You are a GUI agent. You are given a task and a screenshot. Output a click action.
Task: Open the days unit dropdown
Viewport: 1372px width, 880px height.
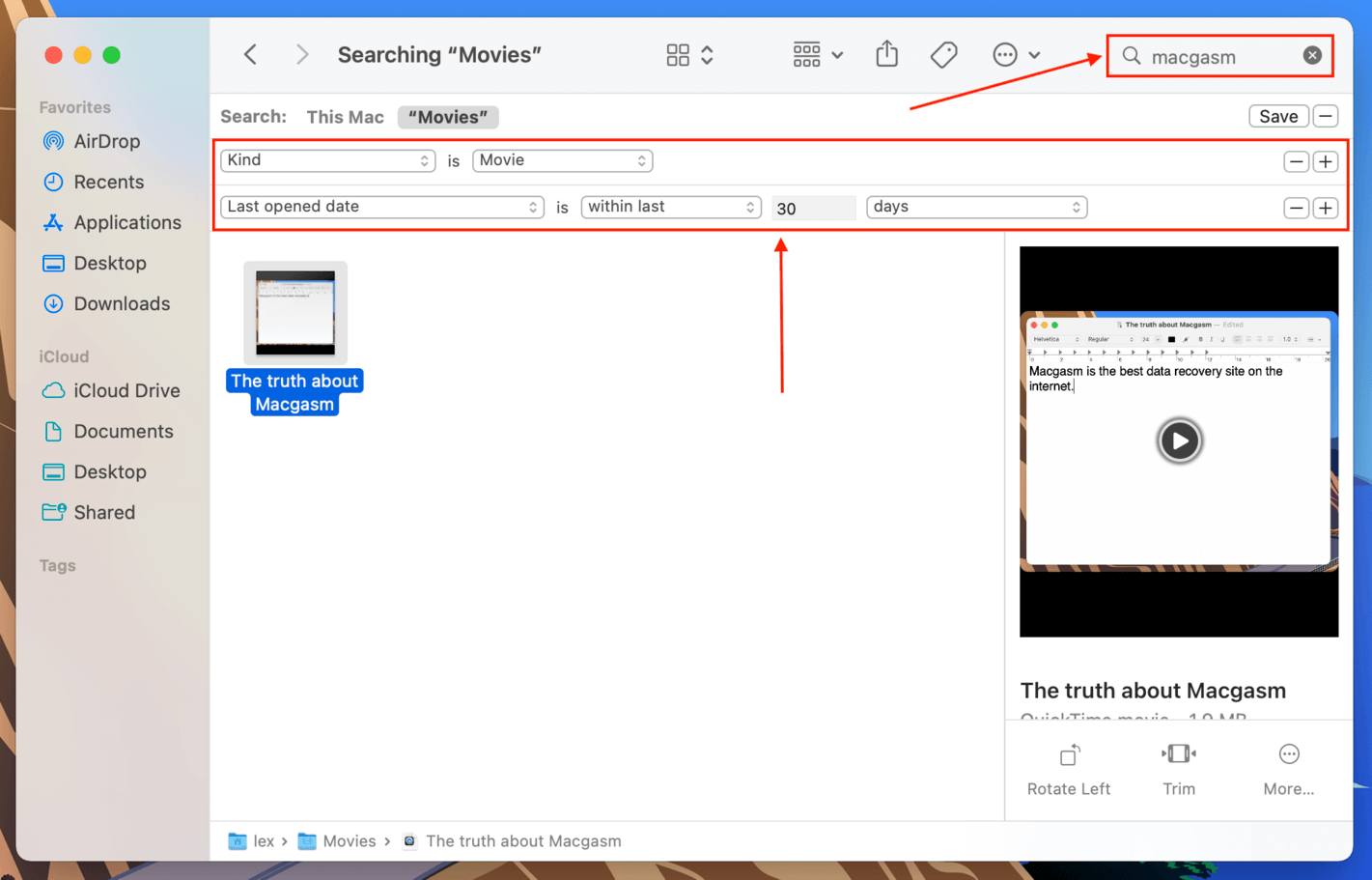click(976, 207)
